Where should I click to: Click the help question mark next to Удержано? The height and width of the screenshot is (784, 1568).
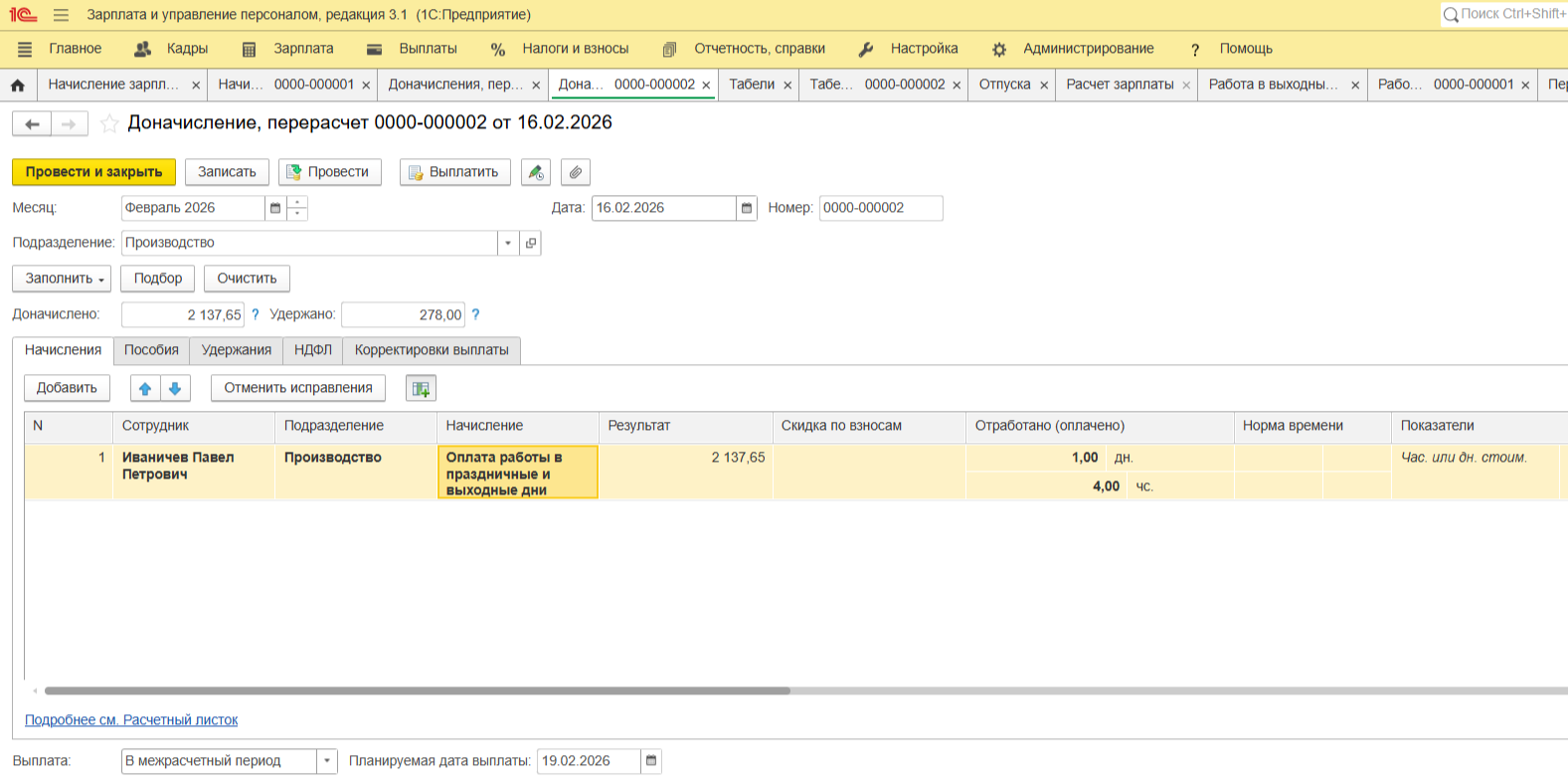pyautogui.click(x=475, y=314)
